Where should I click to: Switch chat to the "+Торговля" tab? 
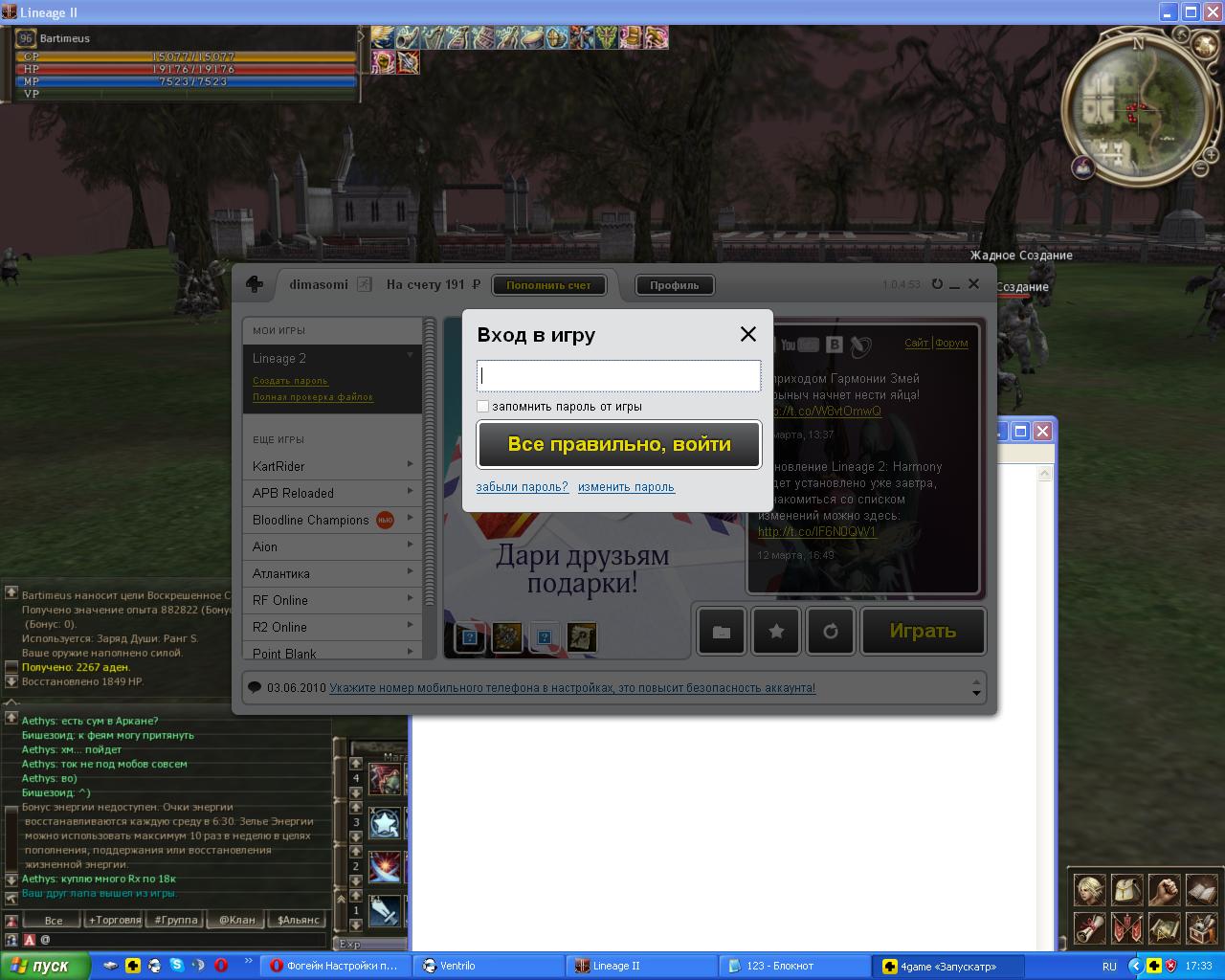point(115,920)
